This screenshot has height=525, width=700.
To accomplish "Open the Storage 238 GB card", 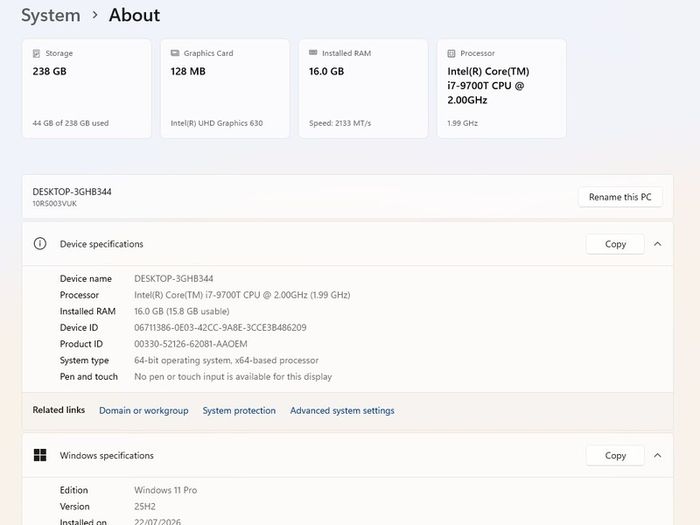I will [87, 88].
